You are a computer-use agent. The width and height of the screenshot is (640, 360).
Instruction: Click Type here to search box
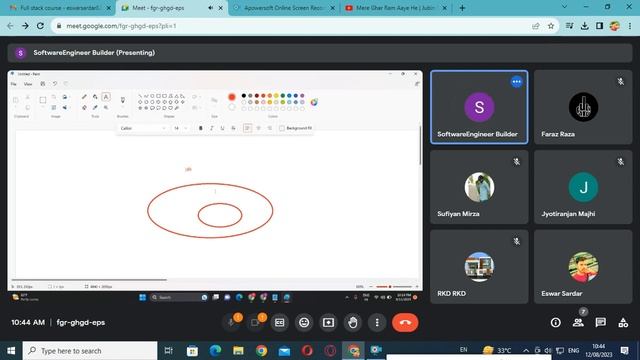click(x=90, y=351)
